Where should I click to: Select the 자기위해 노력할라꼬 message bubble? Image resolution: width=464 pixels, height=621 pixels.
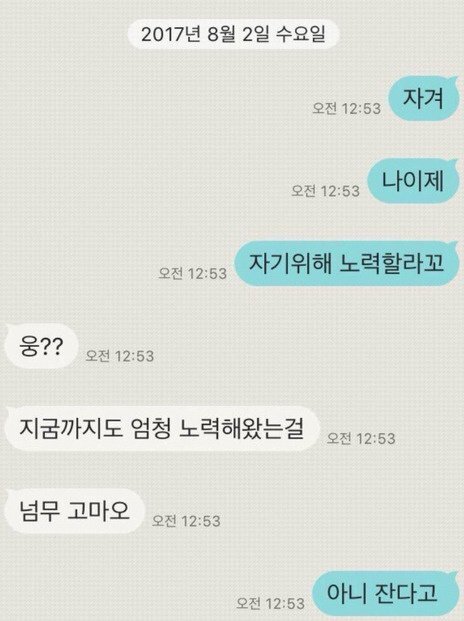tap(347, 263)
